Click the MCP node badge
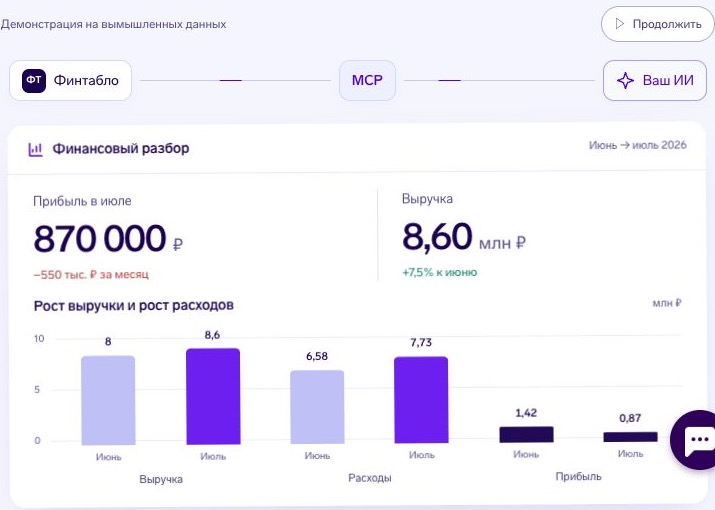The height and width of the screenshot is (510, 715). coord(367,81)
